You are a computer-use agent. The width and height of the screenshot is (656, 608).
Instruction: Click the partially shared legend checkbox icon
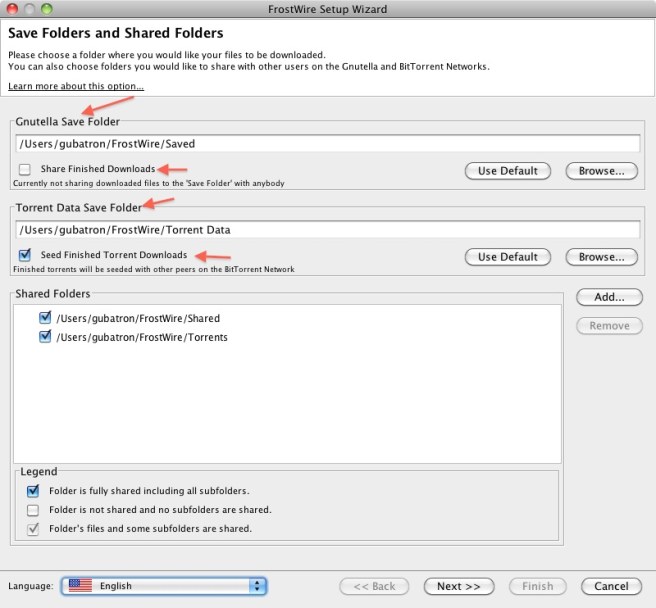click(33, 528)
